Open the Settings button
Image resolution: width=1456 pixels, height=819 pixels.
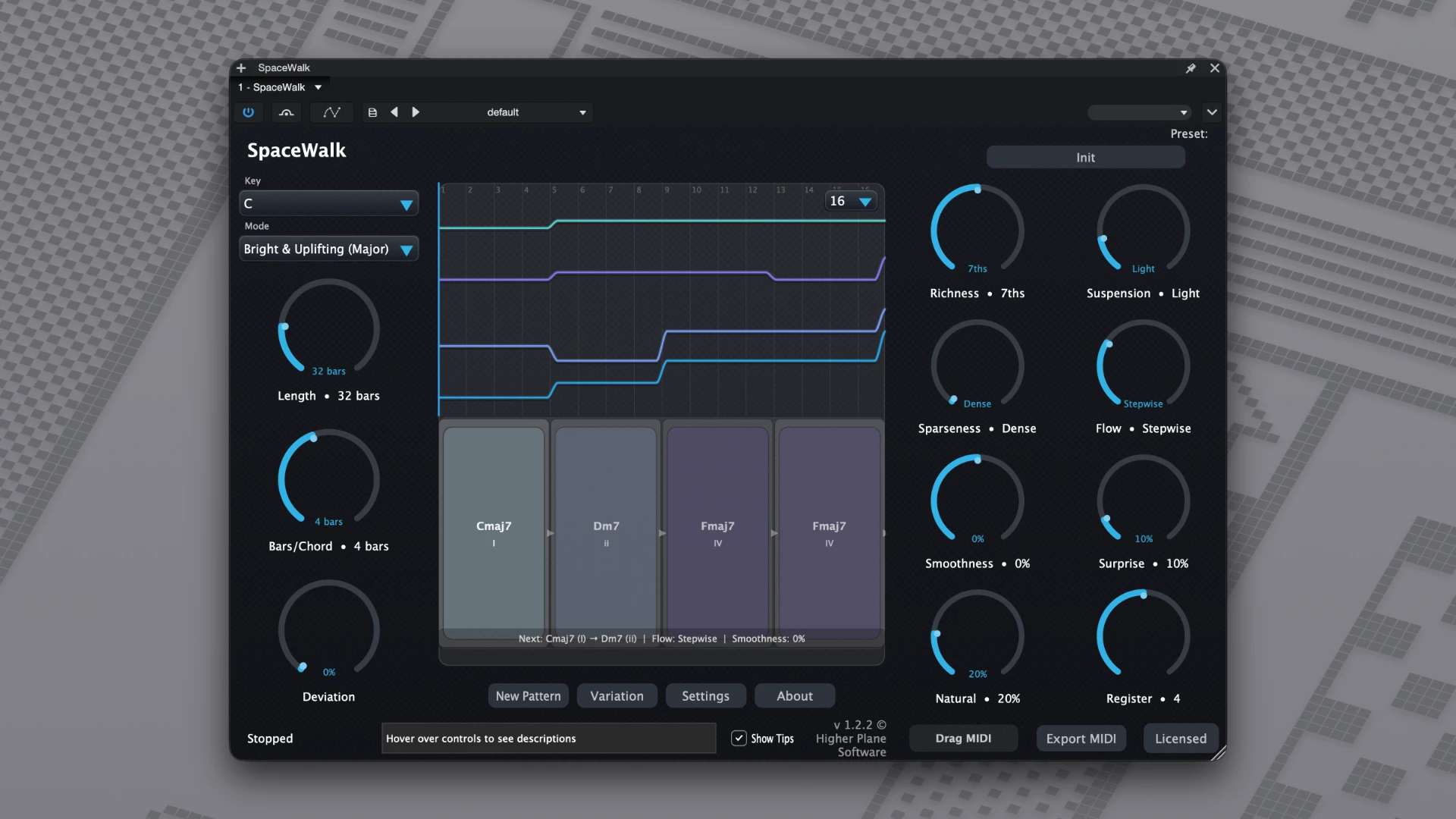706,696
